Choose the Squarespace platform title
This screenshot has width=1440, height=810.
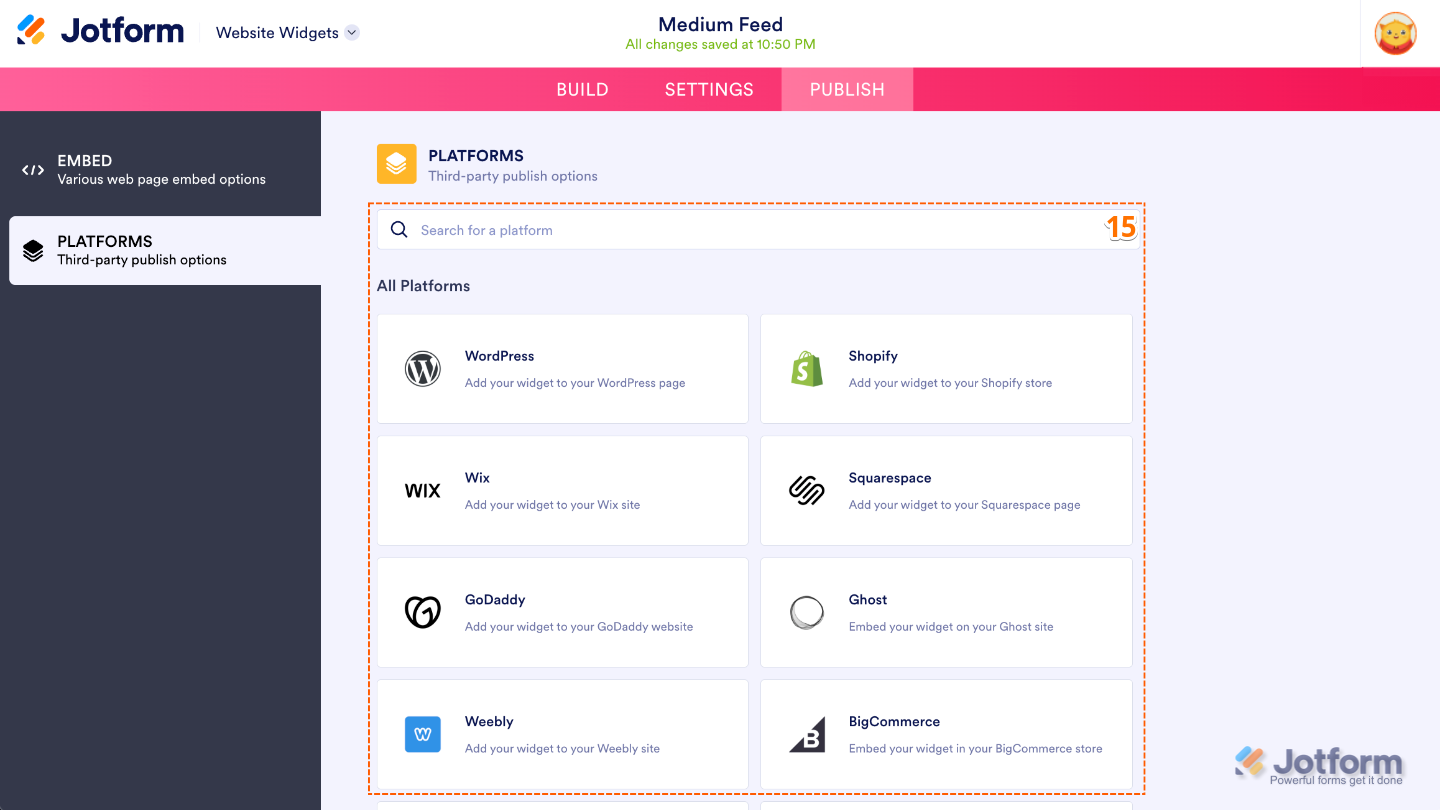pyautogui.click(x=890, y=478)
